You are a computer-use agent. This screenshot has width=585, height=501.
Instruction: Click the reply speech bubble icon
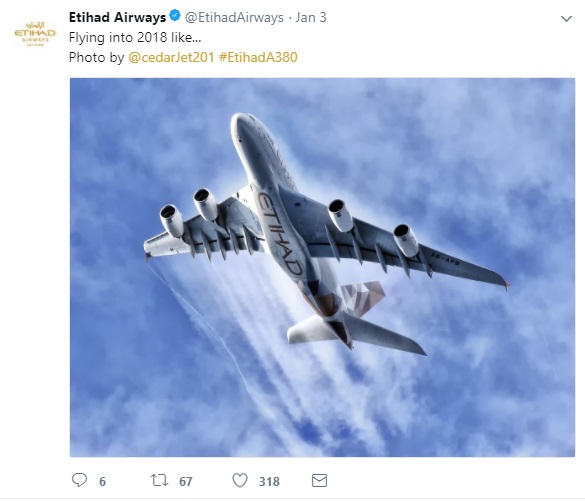79,480
